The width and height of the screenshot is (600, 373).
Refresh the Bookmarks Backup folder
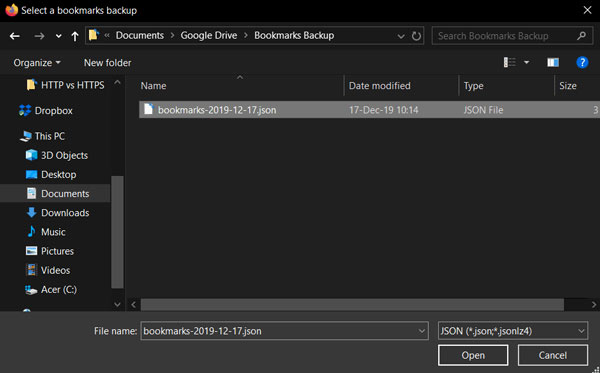pyautogui.click(x=416, y=36)
